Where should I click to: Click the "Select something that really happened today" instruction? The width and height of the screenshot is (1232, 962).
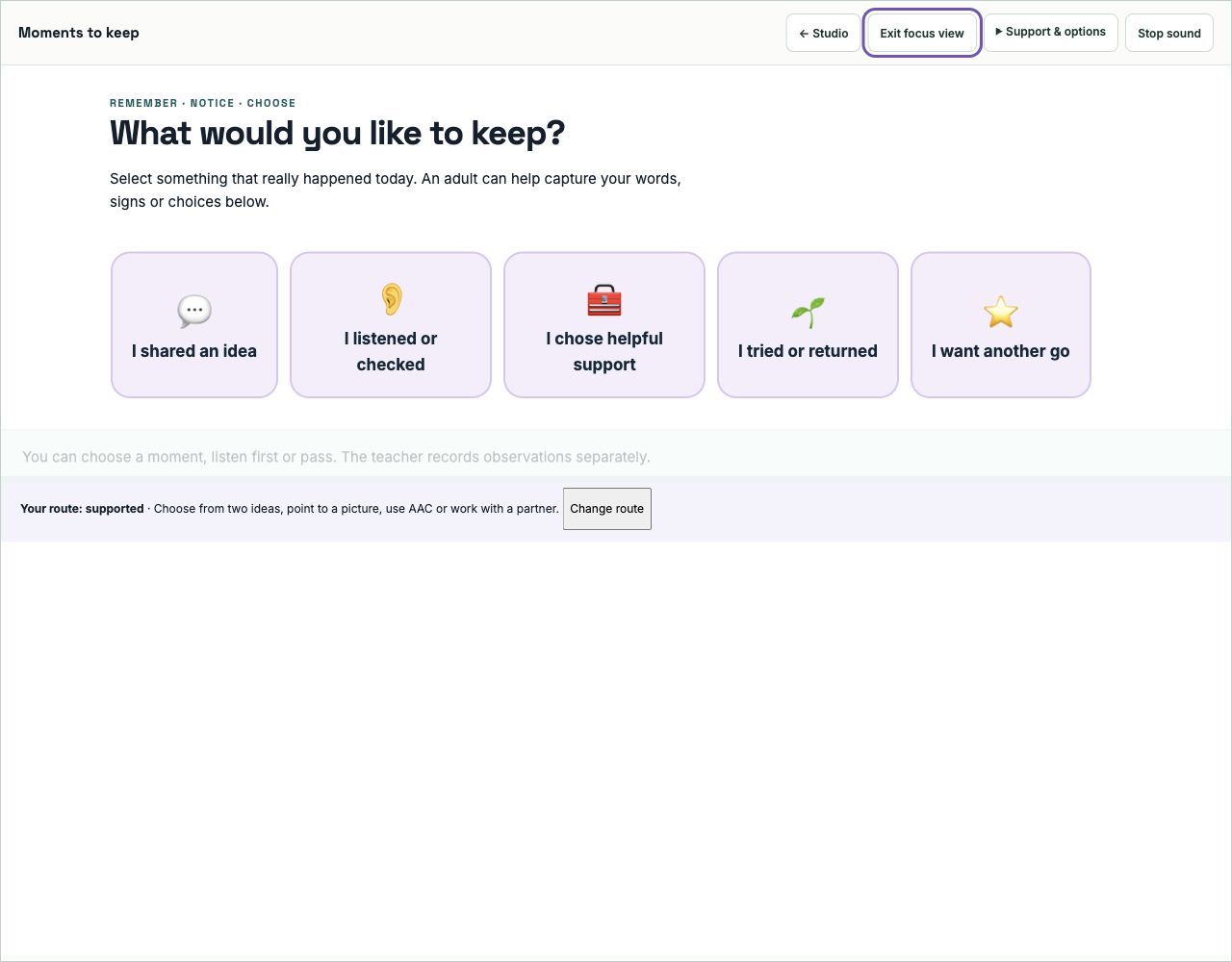(x=396, y=190)
